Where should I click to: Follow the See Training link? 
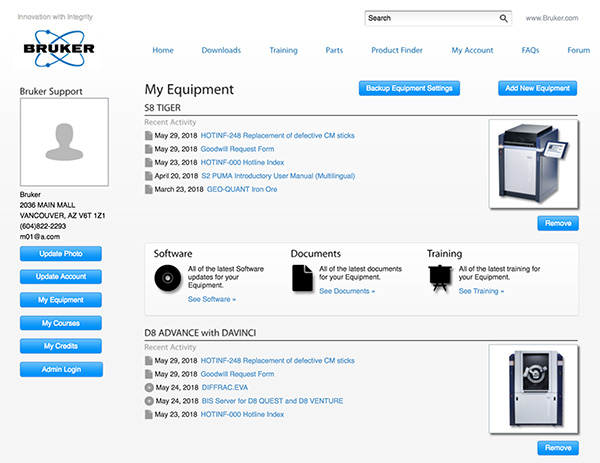click(481, 291)
